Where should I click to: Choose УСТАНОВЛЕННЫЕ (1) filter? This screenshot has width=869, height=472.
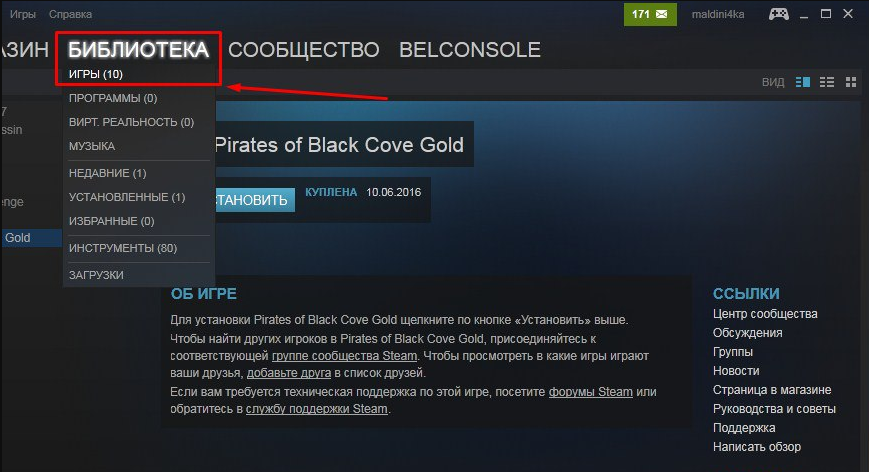pos(127,197)
